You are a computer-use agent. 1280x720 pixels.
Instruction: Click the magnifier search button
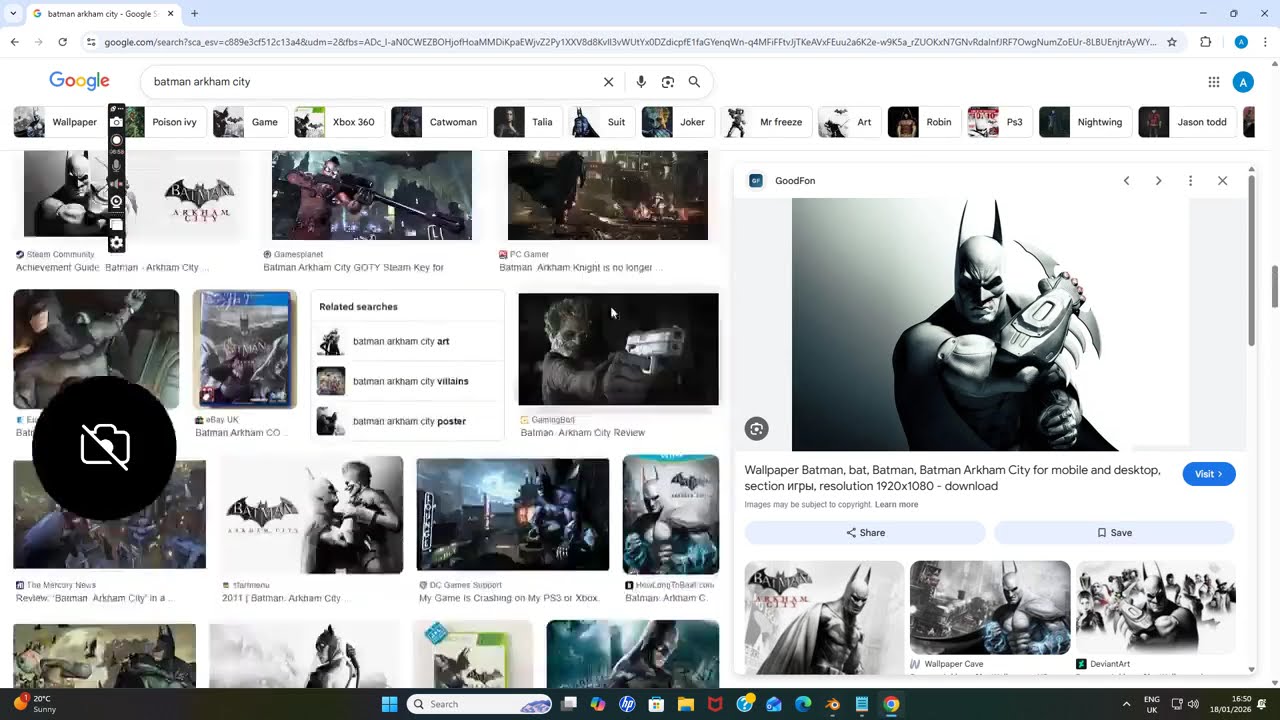(x=694, y=82)
